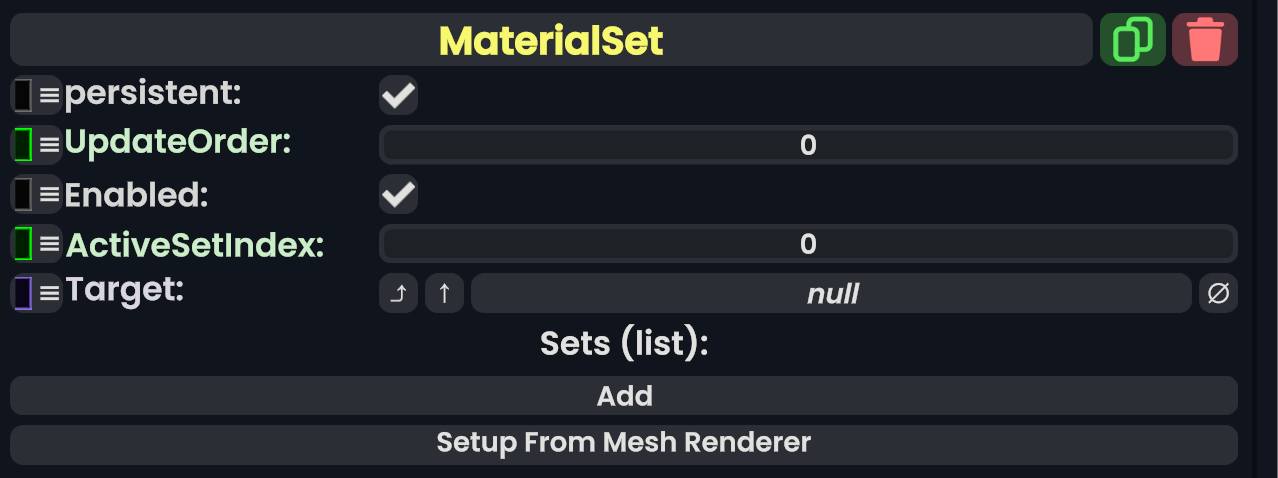Click the curved arrow button beside Target
1278x478 pixels.
pyautogui.click(x=398, y=294)
